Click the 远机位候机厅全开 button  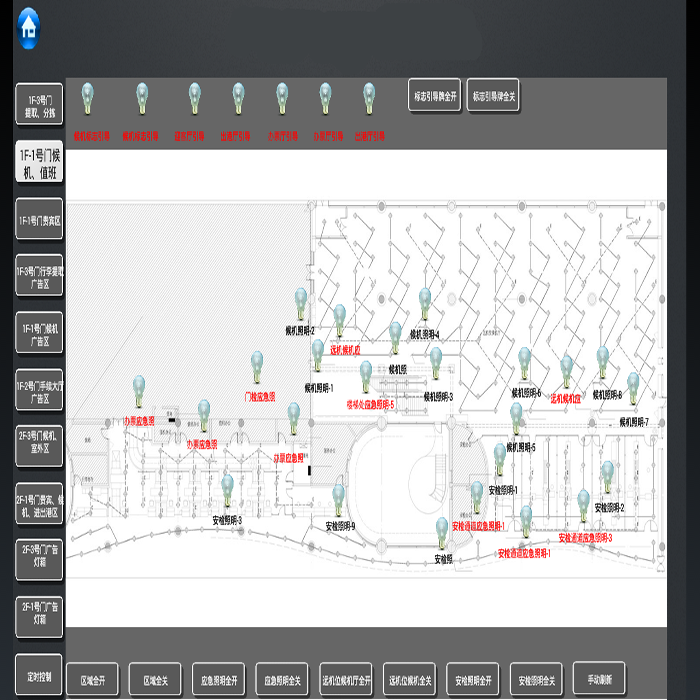coord(346,679)
